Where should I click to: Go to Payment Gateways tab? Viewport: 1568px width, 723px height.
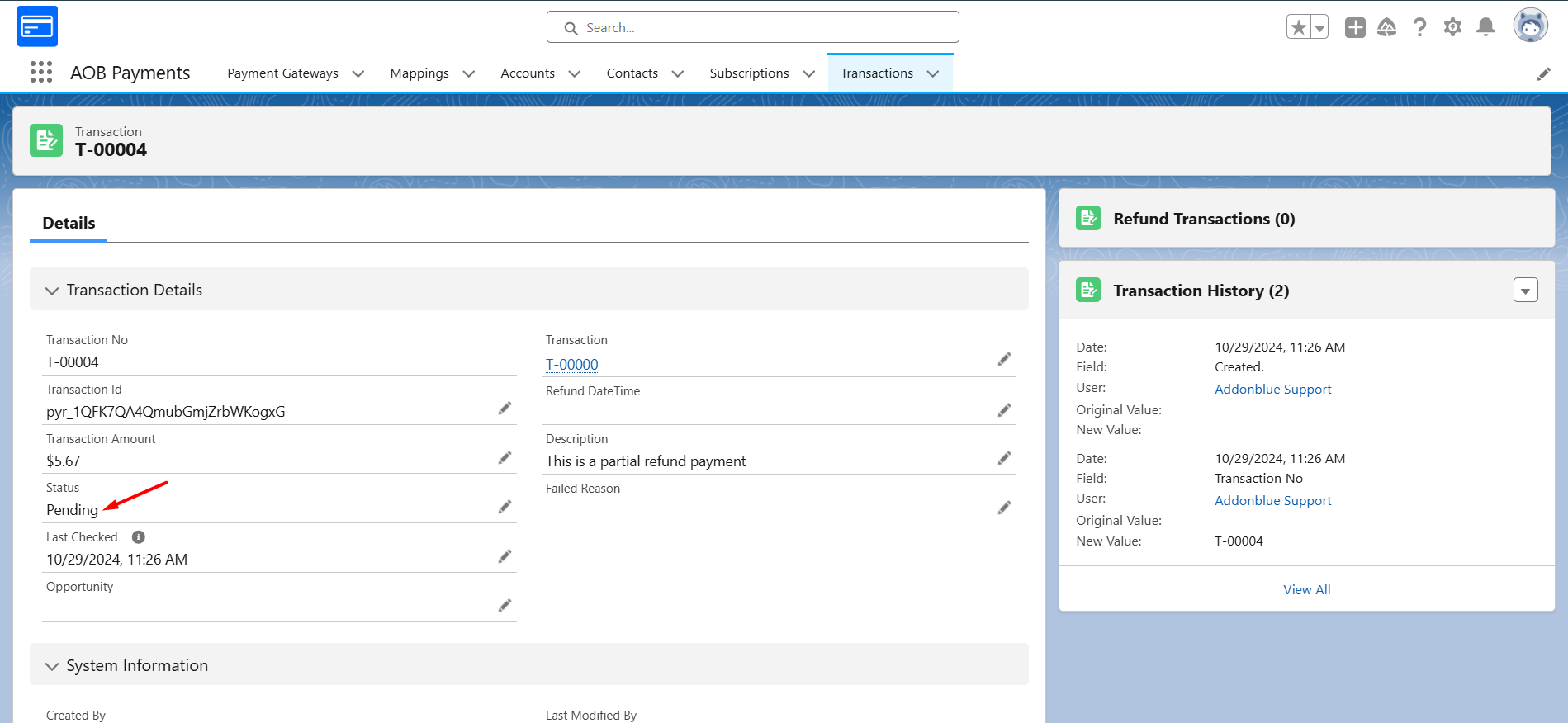point(282,73)
